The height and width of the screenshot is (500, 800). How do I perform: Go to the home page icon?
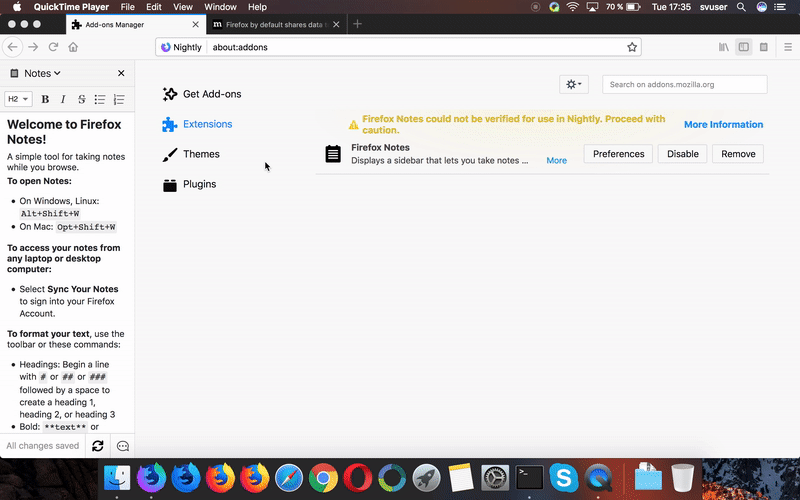(x=73, y=47)
